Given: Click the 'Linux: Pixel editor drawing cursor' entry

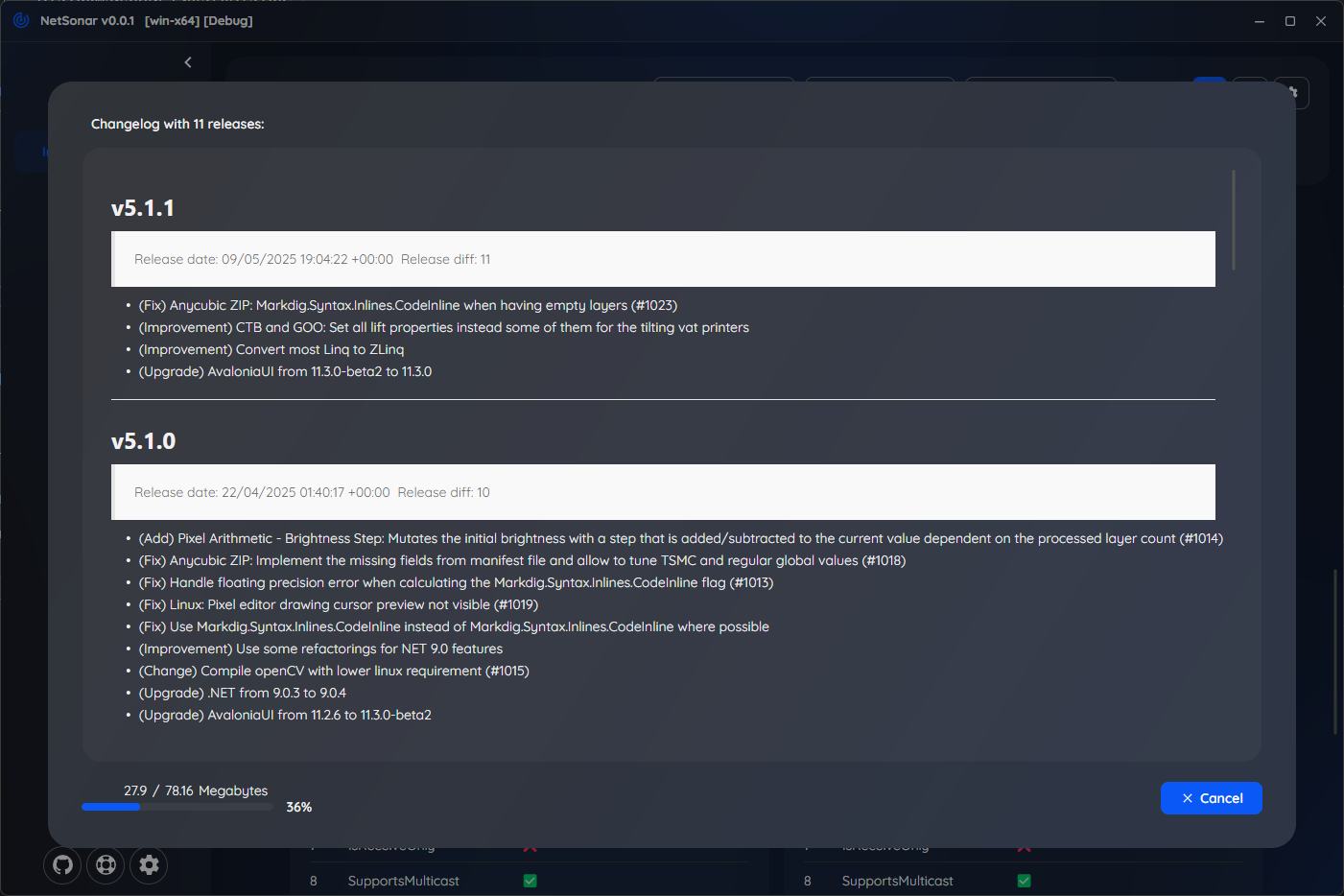Looking at the screenshot, I should 339,604.
